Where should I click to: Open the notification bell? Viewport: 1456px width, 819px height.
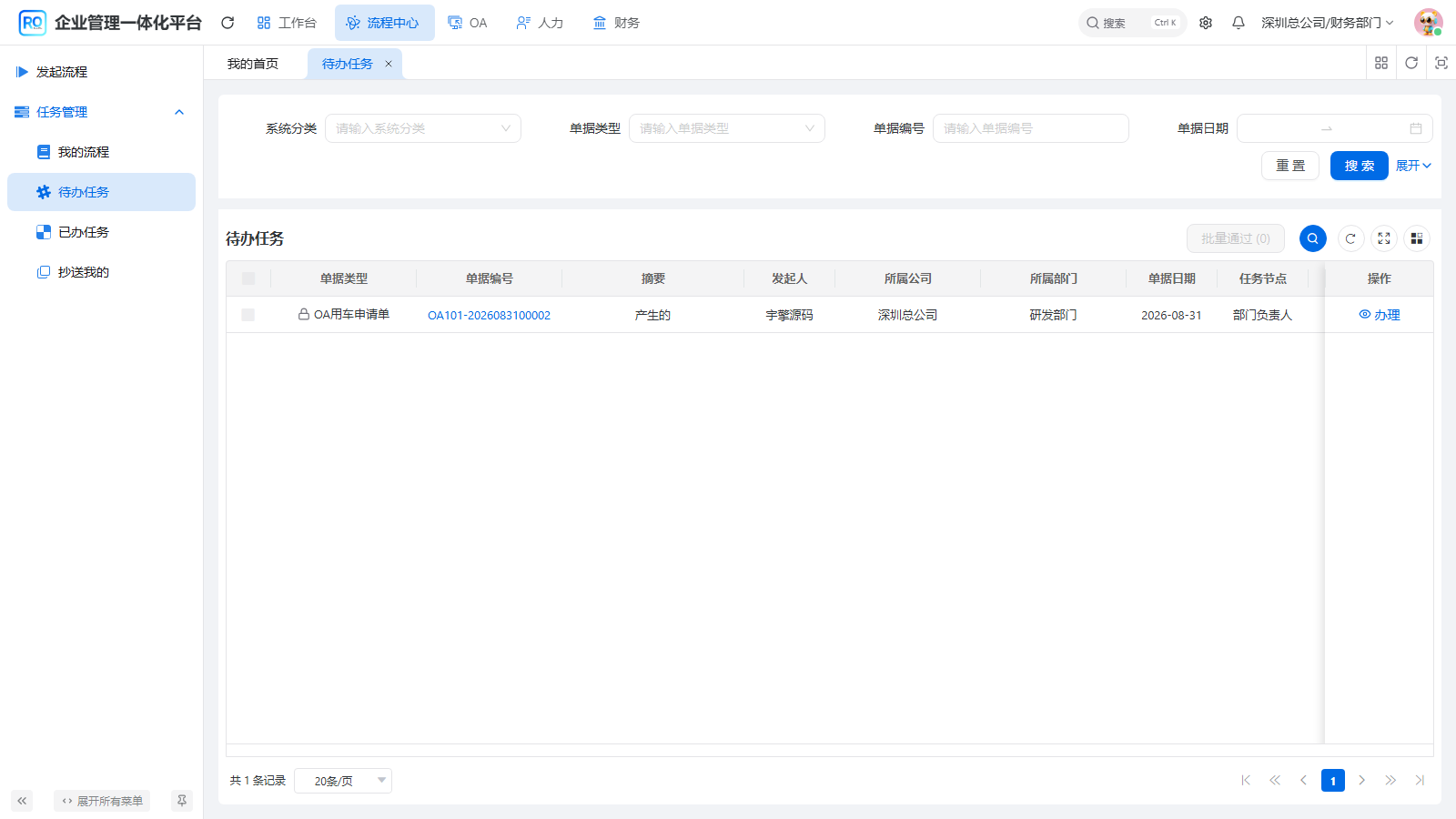tap(1239, 23)
